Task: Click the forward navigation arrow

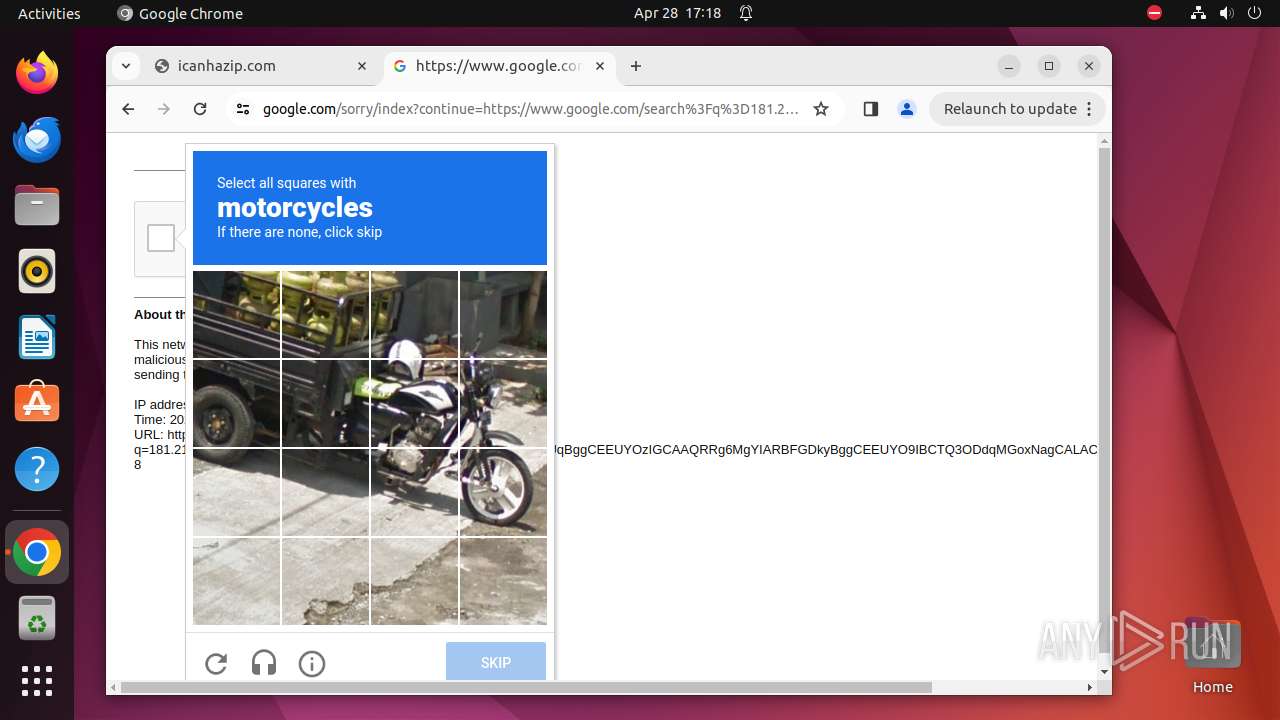Action: click(164, 109)
